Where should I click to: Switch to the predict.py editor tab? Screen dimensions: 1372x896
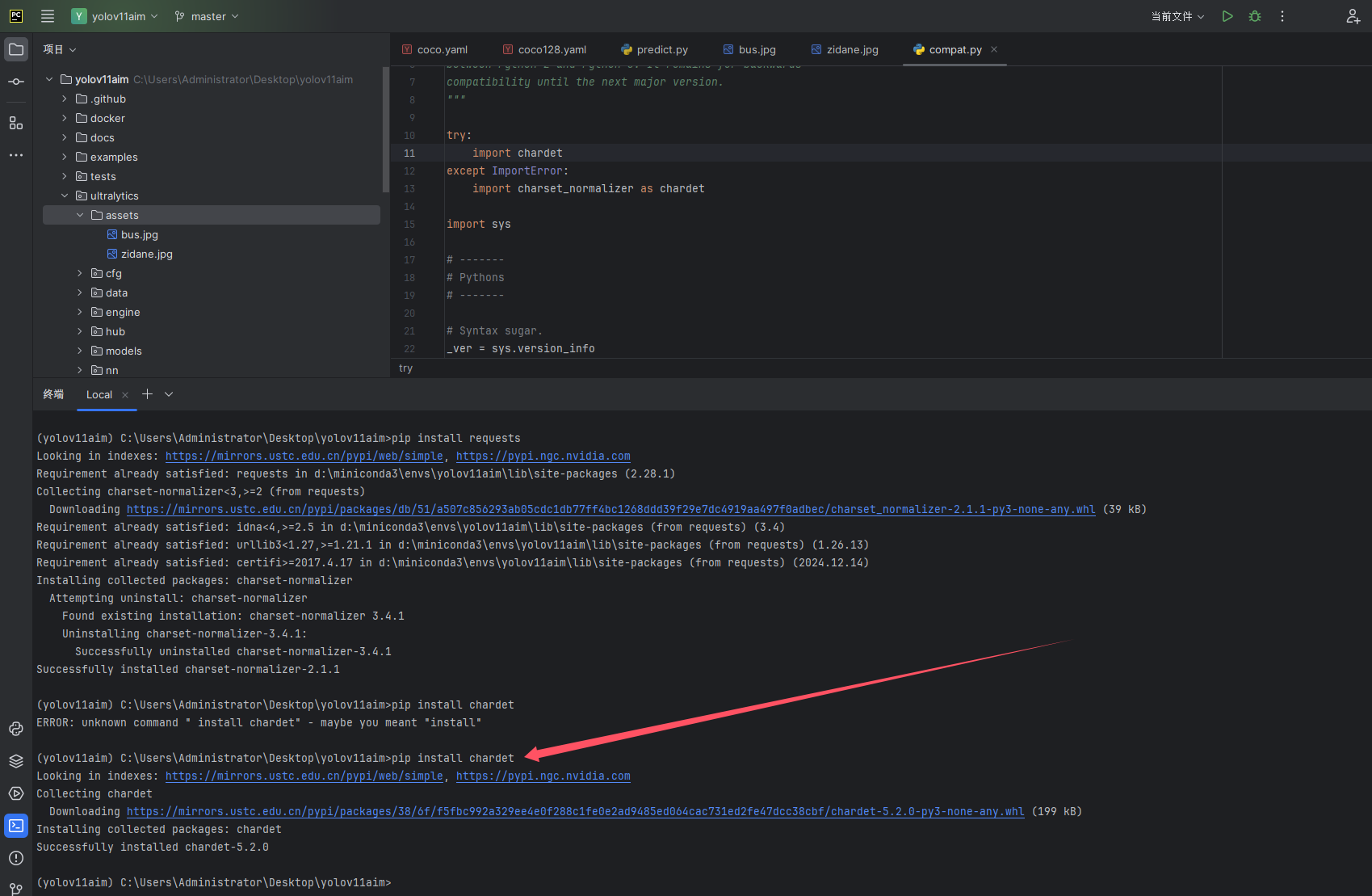(x=662, y=49)
